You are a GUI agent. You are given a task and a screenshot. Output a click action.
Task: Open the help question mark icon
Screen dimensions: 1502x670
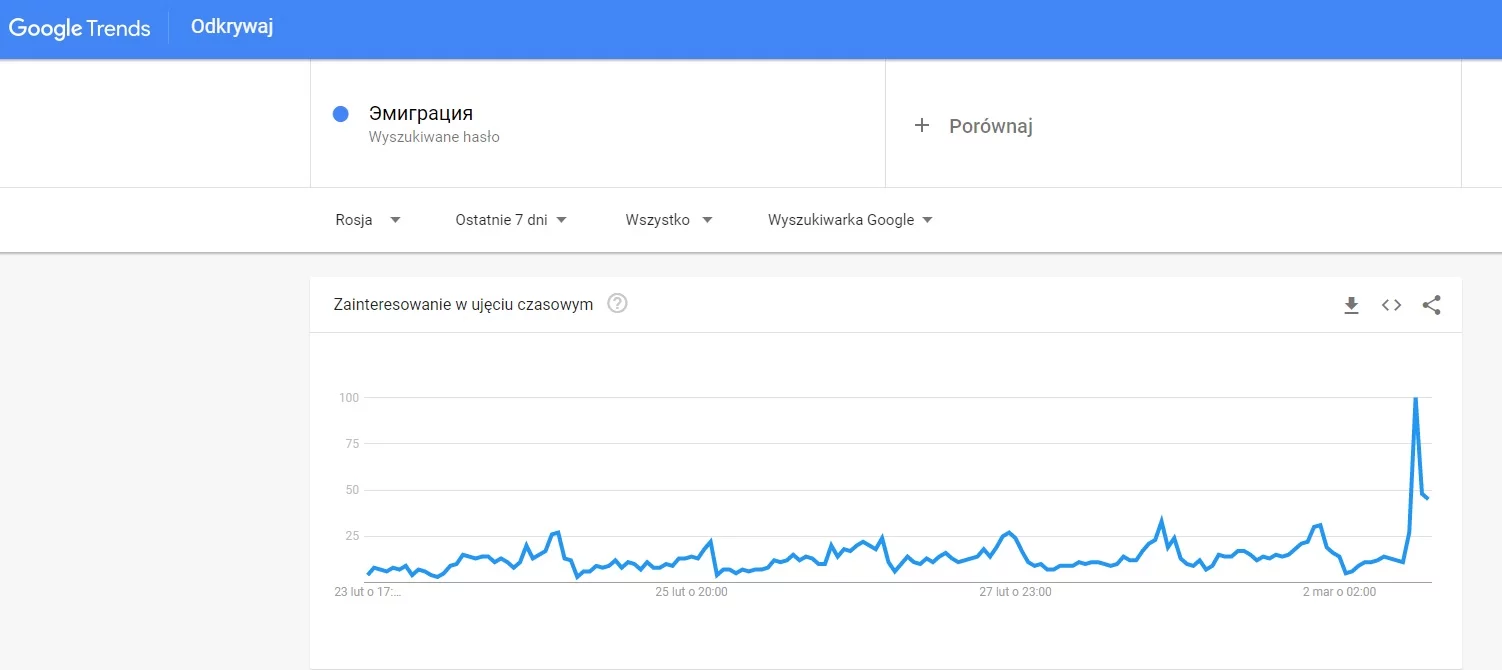click(x=618, y=304)
